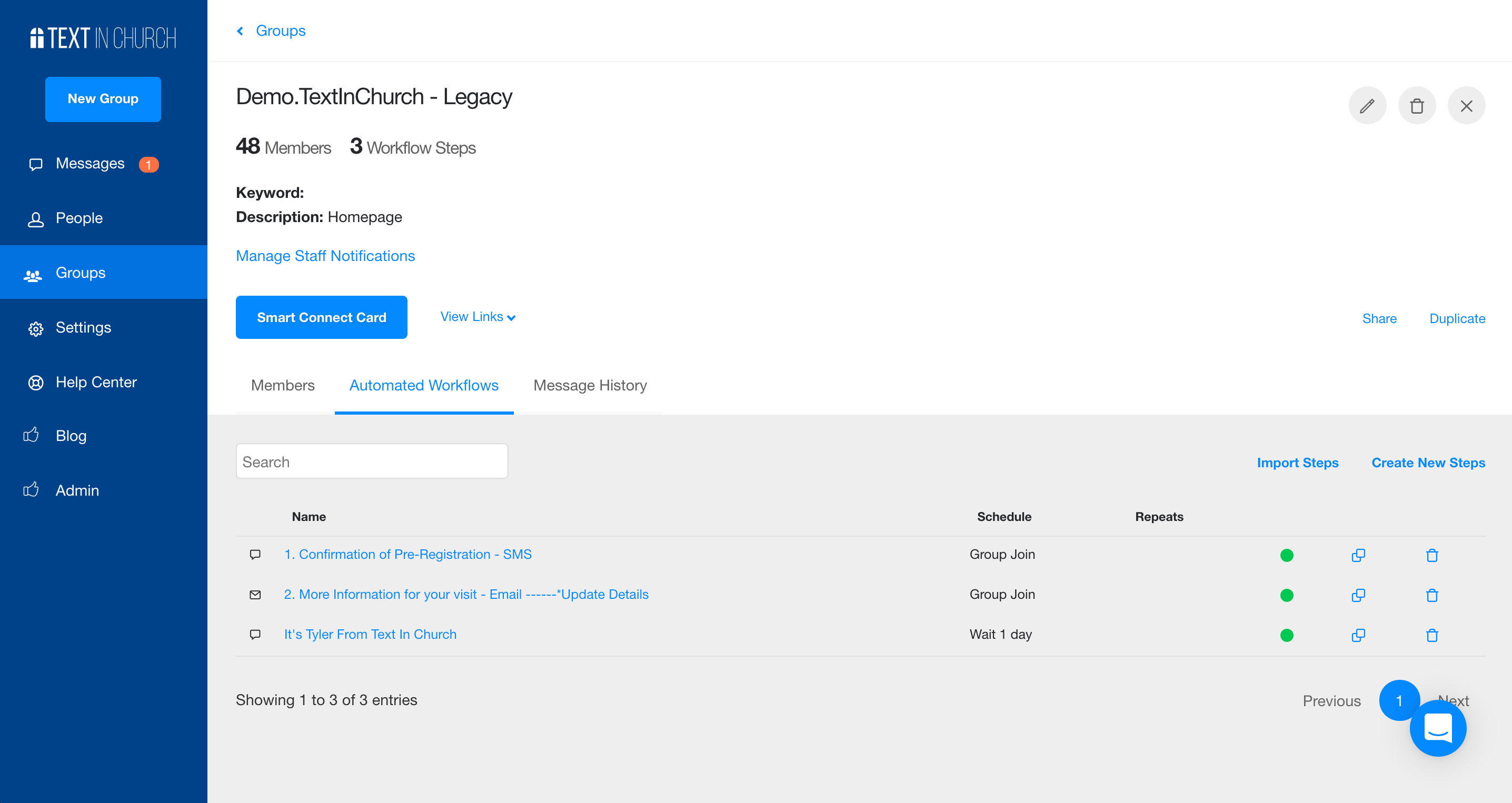Screen dimensions: 1512x803
Task: Toggle active status for Confirmation of Pre-Registration step
Action: [1287, 556]
